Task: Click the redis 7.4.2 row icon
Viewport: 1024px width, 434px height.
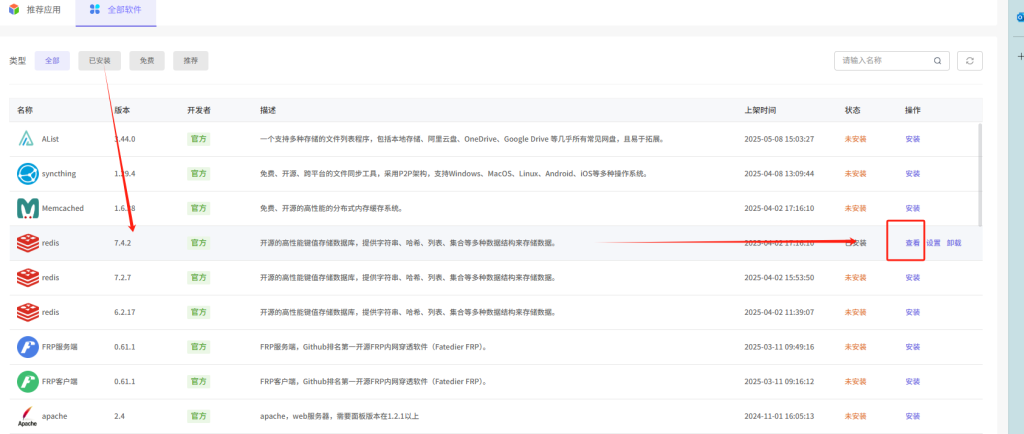Action: click(27, 243)
